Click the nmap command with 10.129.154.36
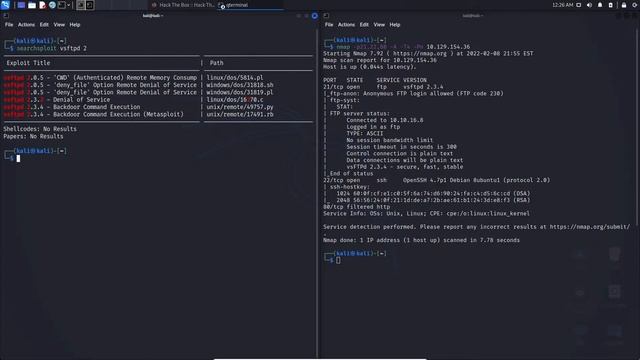 point(403,47)
